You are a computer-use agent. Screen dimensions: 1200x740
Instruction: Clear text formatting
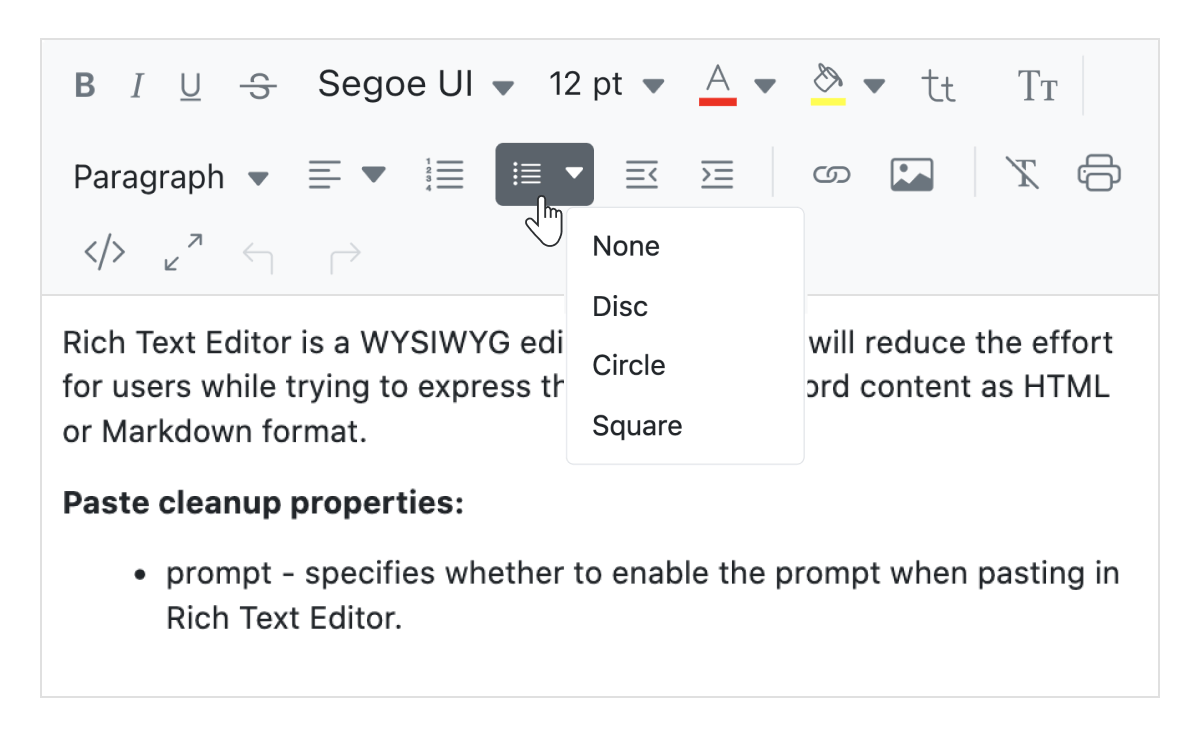[x=1022, y=173]
